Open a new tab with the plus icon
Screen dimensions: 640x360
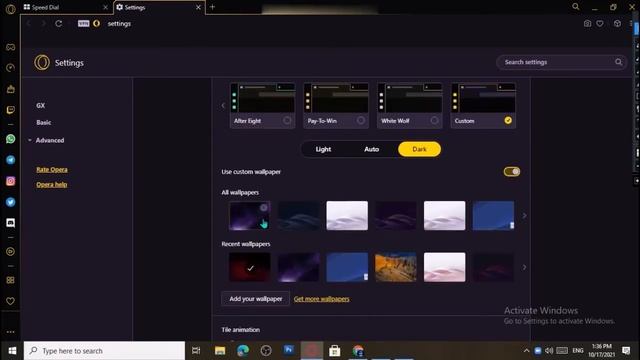point(212,7)
